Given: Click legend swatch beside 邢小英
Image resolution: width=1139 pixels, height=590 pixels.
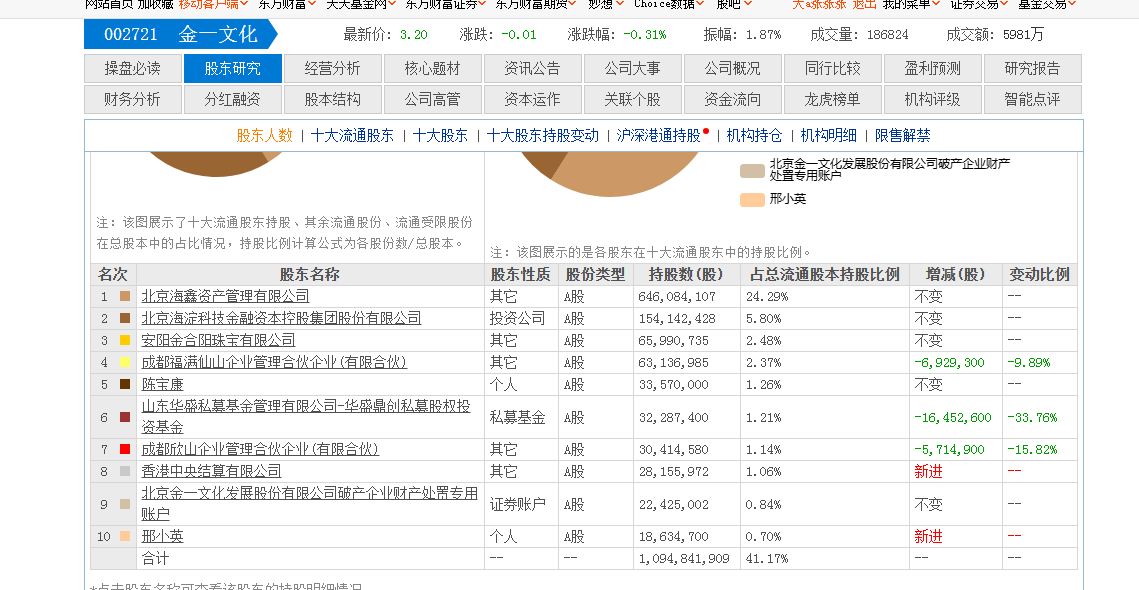Looking at the screenshot, I should pyautogui.click(x=752, y=200).
